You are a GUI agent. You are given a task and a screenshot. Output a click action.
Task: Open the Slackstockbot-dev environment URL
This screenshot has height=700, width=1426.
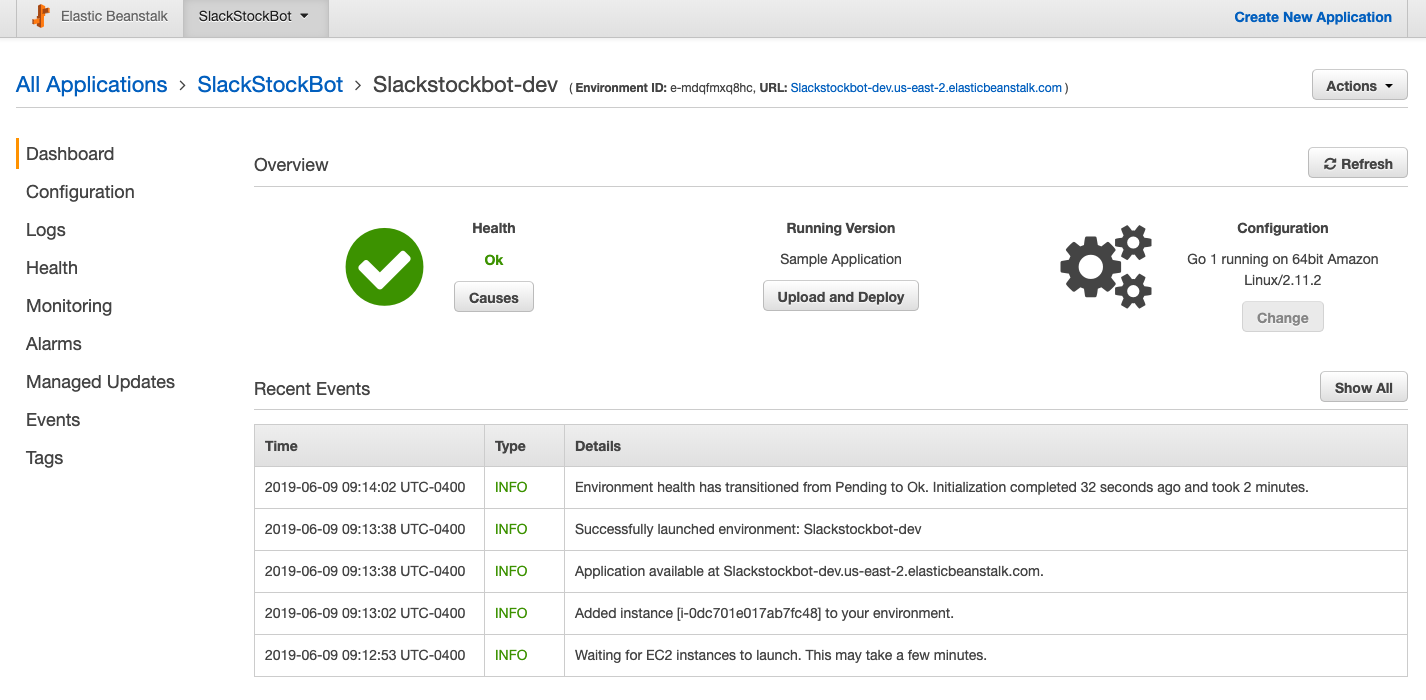click(x=926, y=88)
